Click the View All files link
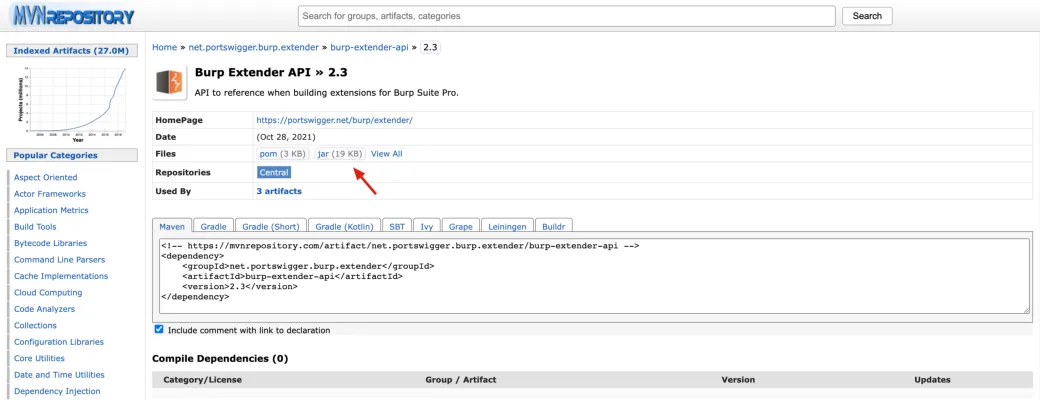The width and height of the screenshot is (1040, 400). click(x=387, y=154)
